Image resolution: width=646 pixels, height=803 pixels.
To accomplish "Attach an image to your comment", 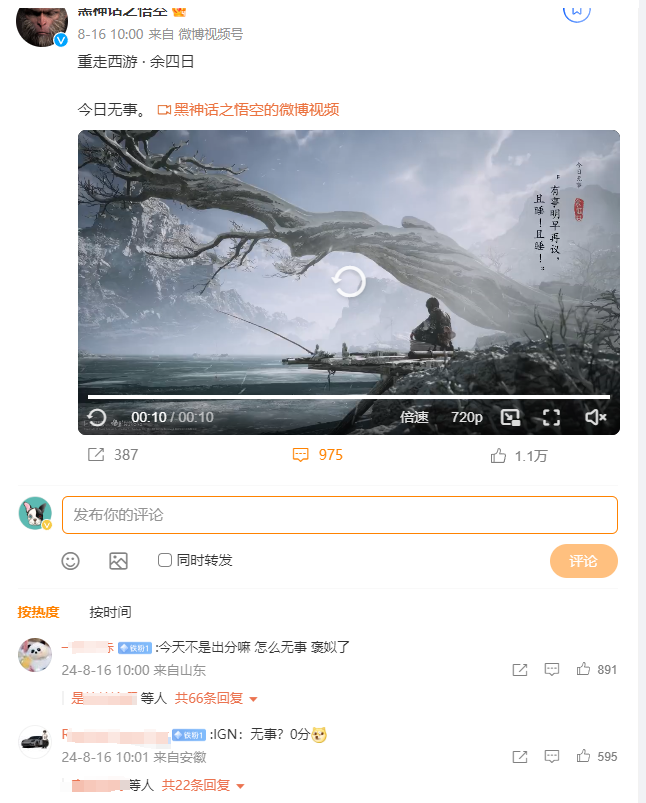I will click(118, 561).
